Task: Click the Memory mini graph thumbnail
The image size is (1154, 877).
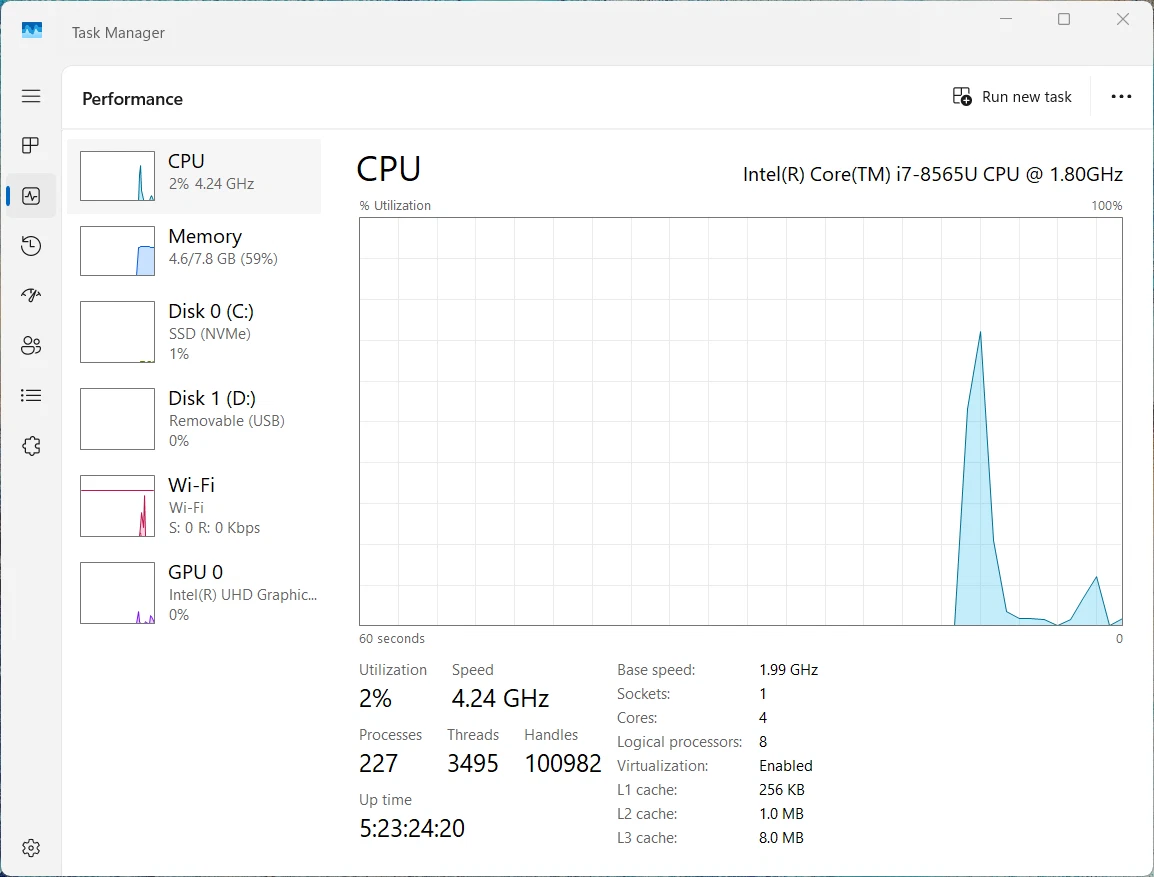Action: (118, 251)
